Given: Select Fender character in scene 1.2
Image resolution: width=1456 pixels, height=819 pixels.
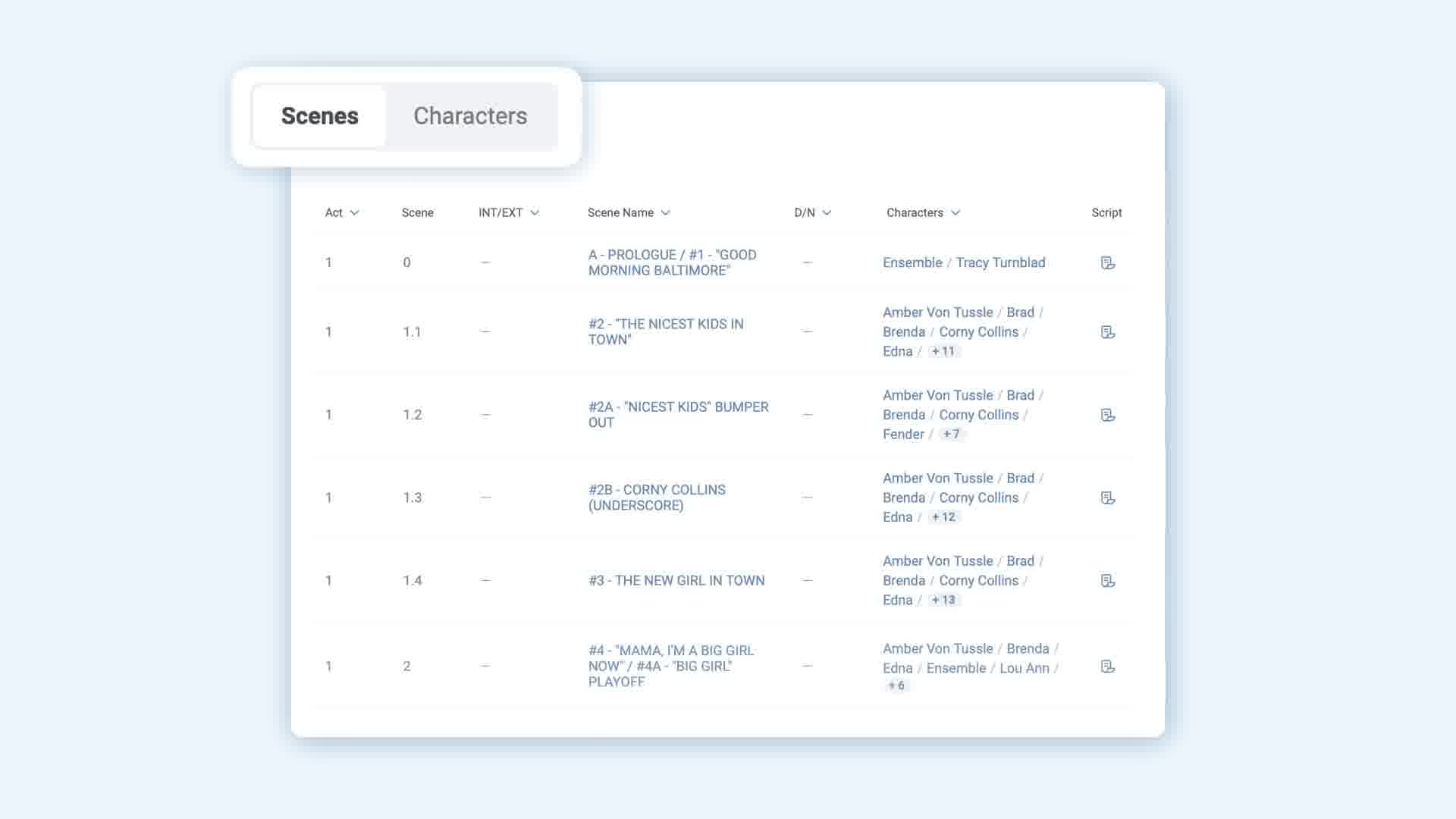Looking at the screenshot, I should (x=903, y=434).
